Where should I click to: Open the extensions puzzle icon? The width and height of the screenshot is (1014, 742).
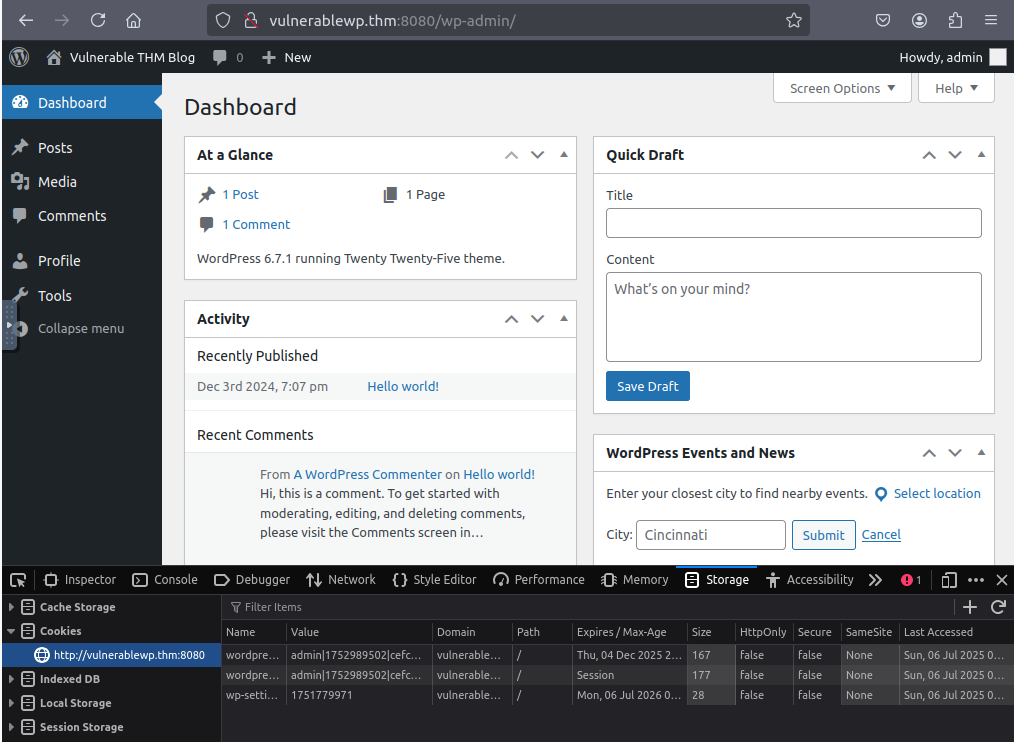pos(955,21)
